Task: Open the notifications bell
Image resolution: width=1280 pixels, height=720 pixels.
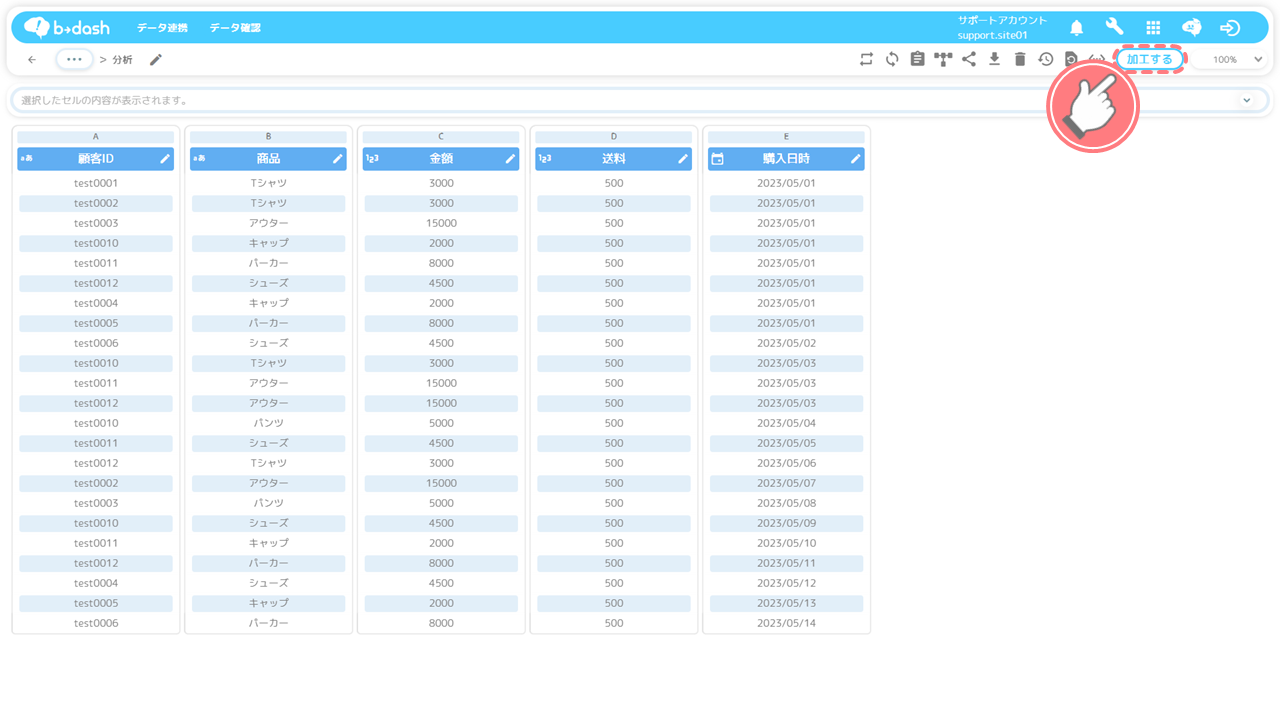Action: pyautogui.click(x=1076, y=28)
